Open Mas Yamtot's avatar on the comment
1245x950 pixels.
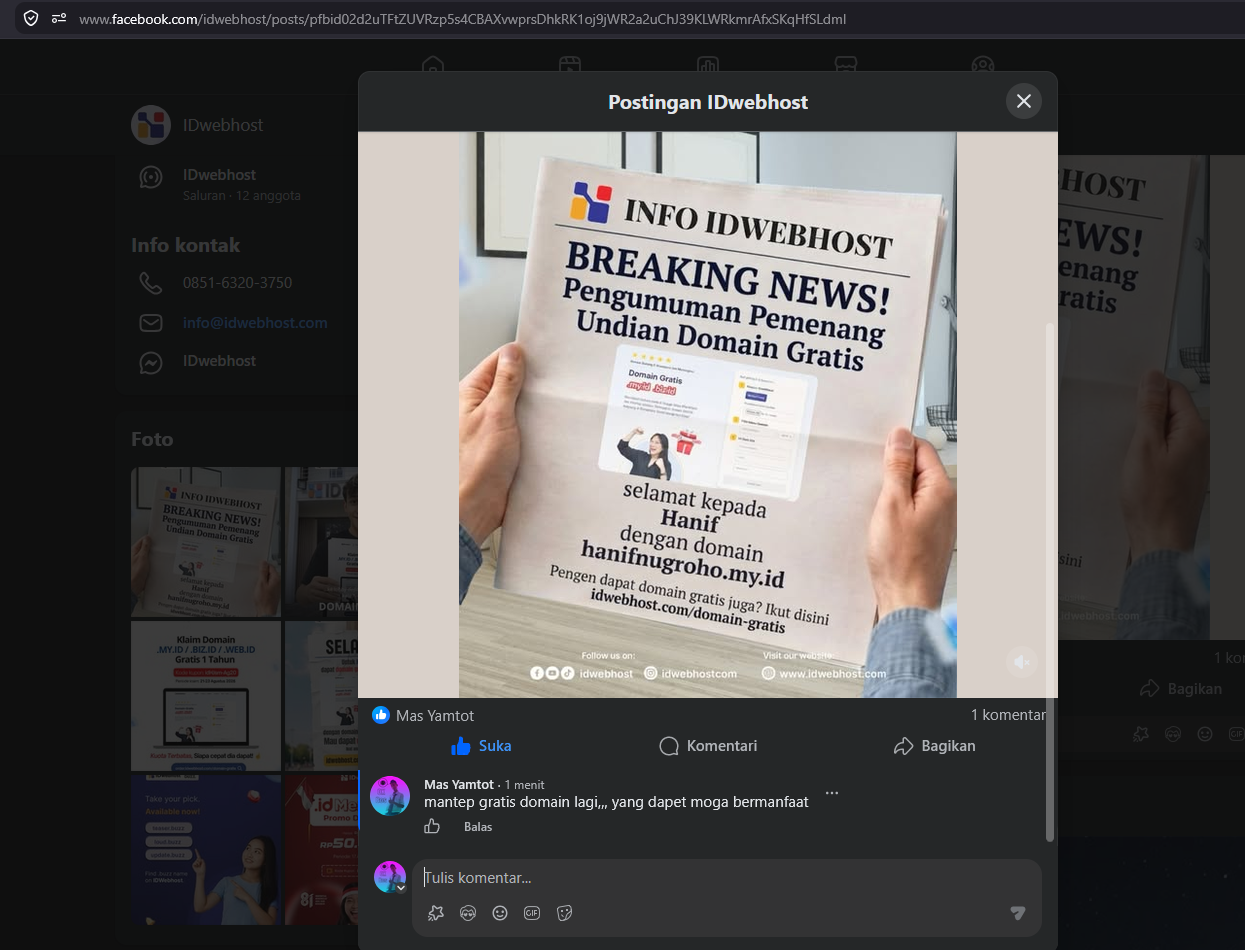pos(390,796)
